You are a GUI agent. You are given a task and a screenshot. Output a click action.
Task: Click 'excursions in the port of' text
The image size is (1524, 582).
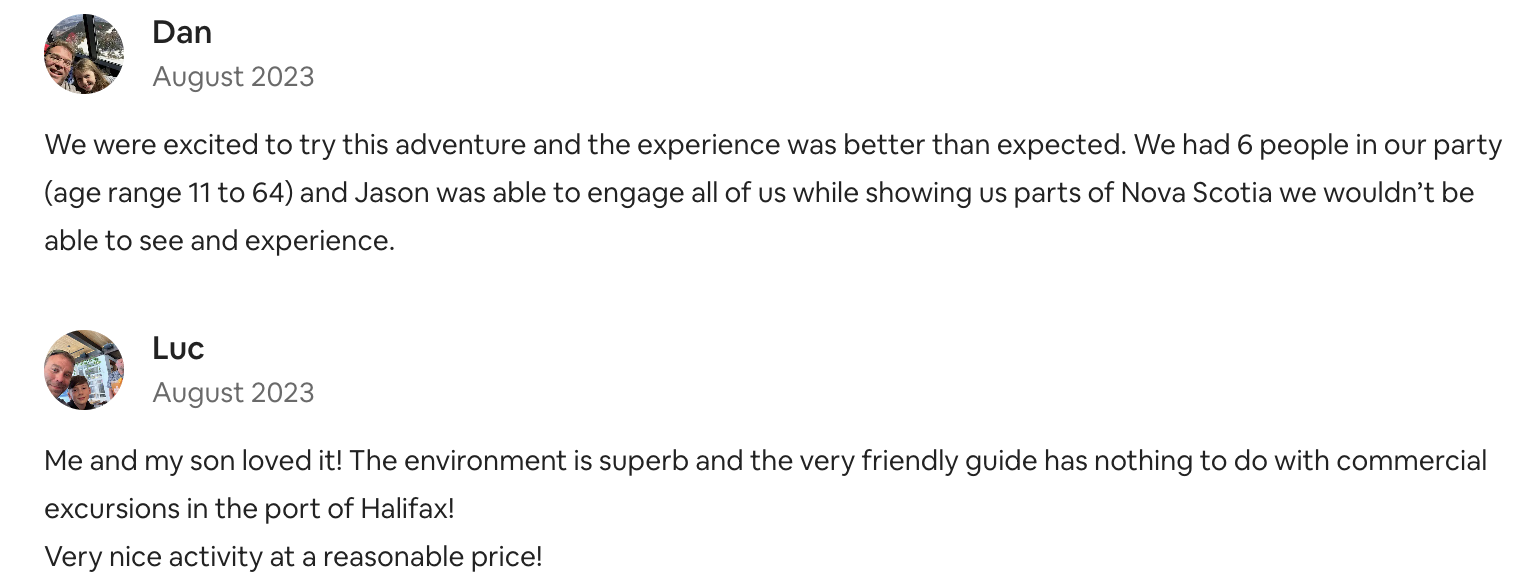click(x=197, y=509)
